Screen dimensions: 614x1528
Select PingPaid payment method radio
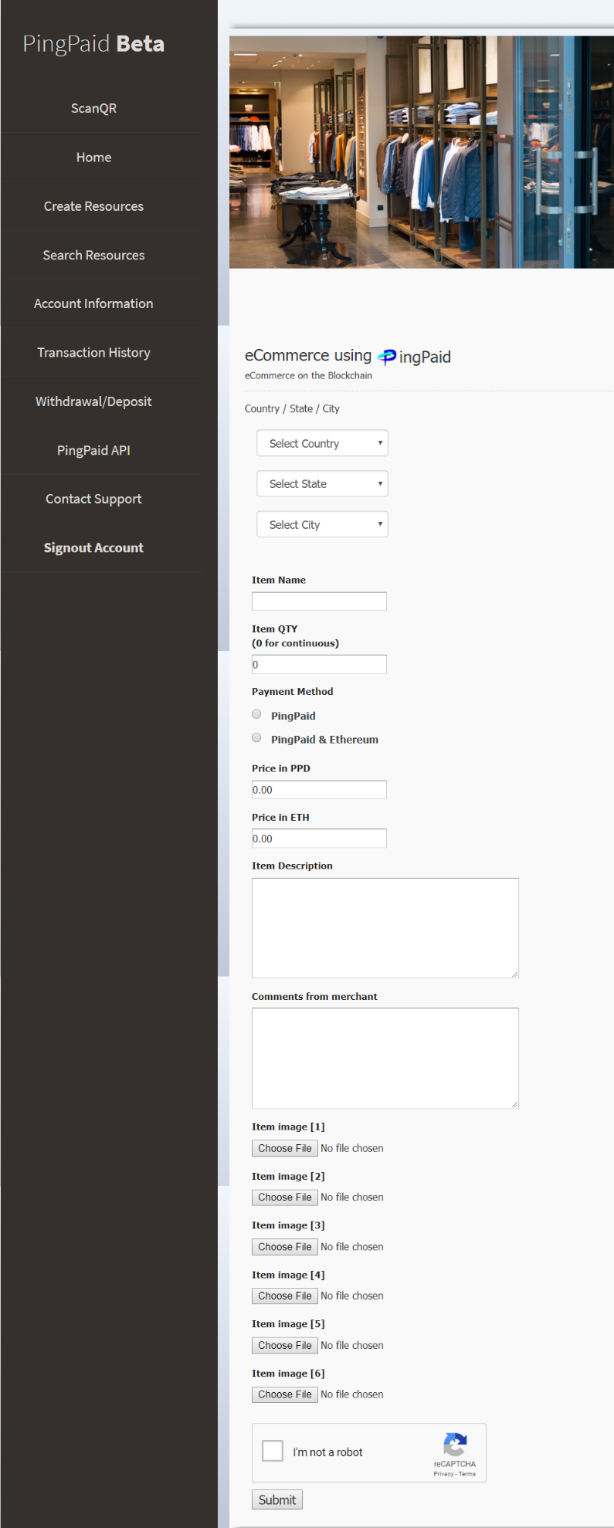pyautogui.click(x=257, y=714)
